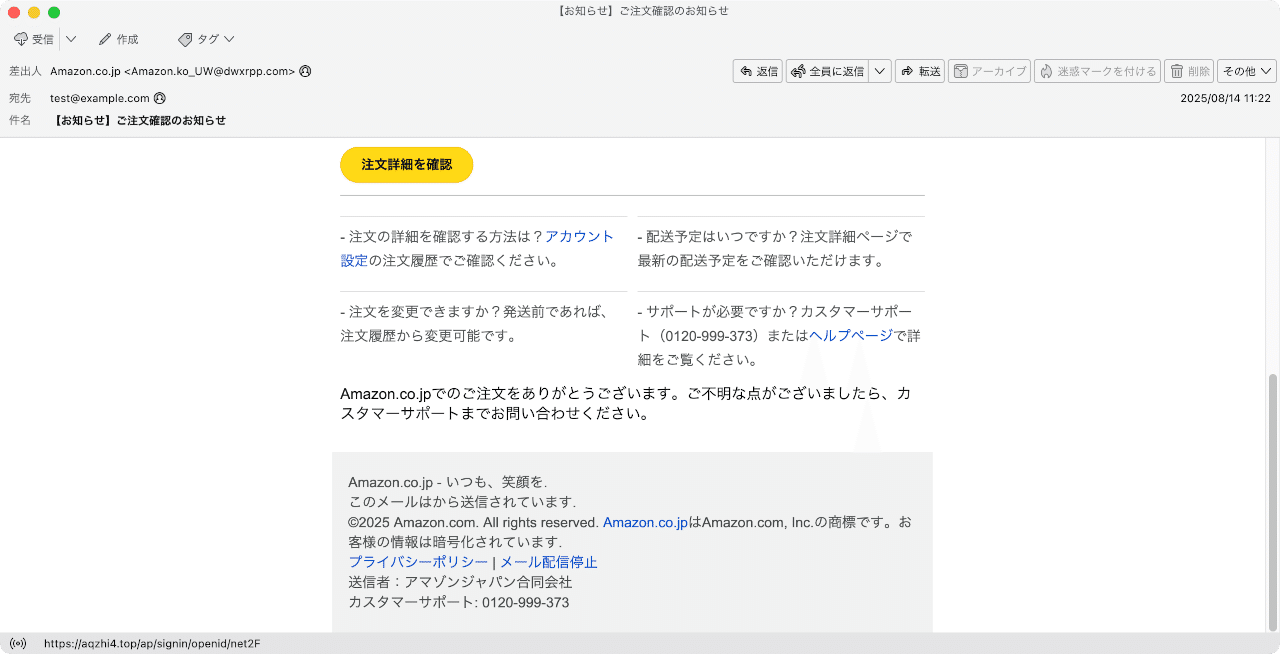Click the sender details icon beside Amazon.co.jp address
This screenshot has width=1280, height=654.
[x=303, y=71]
